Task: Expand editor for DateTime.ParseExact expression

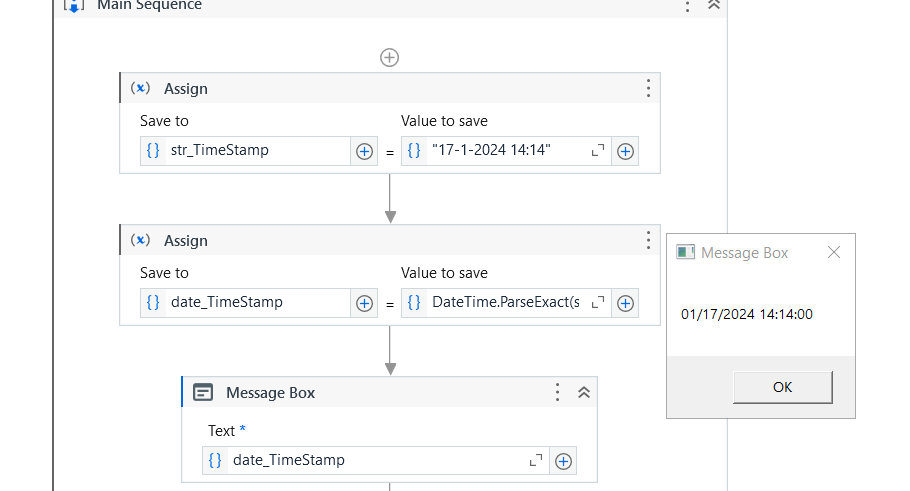Action: click(598, 303)
